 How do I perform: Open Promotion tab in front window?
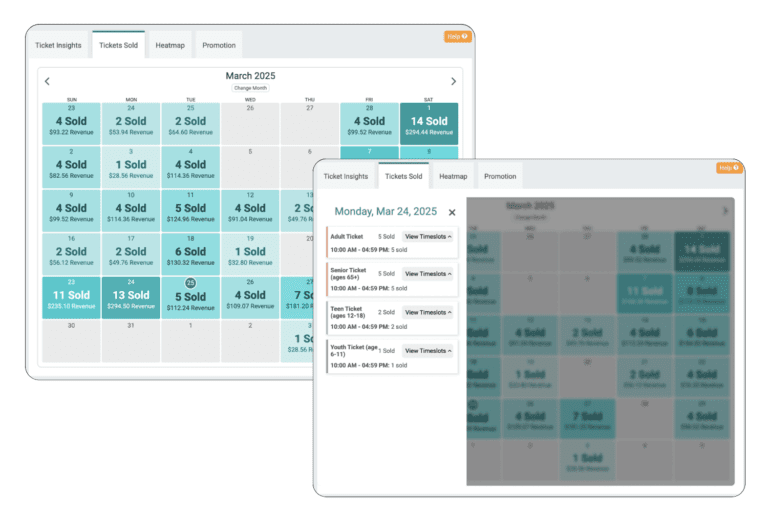click(500, 177)
